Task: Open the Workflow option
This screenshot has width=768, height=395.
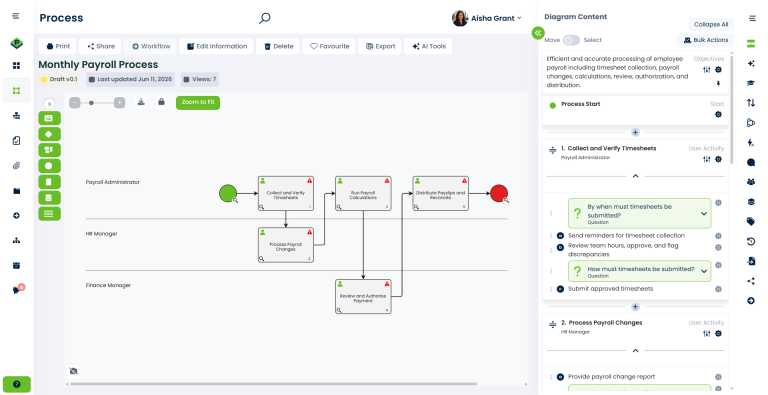Action: pos(151,46)
